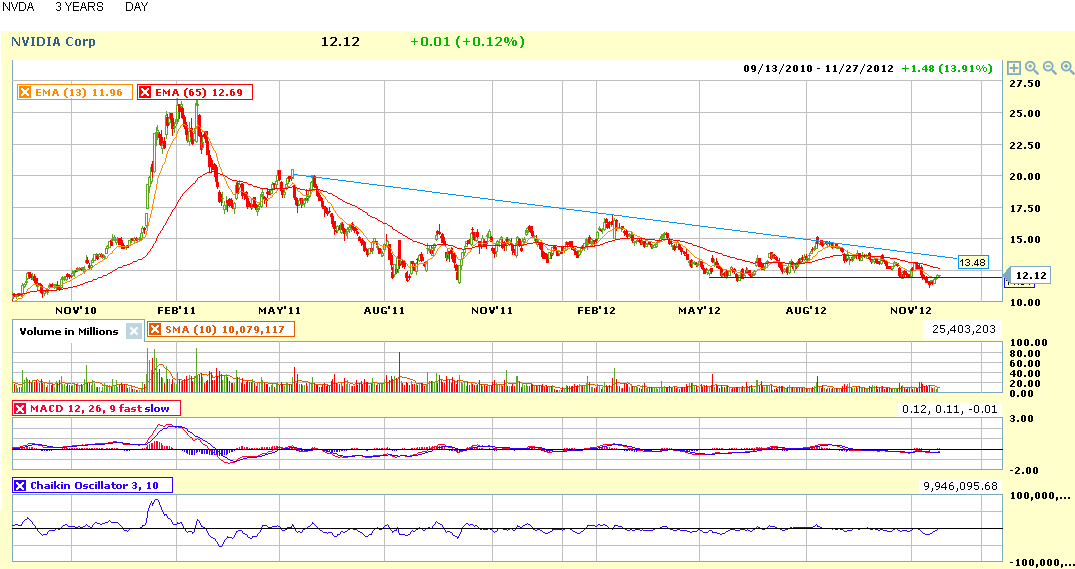The width and height of the screenshot is (1075, 569).
Task: Click the 17.50 price axis label
Action: 1026,208
